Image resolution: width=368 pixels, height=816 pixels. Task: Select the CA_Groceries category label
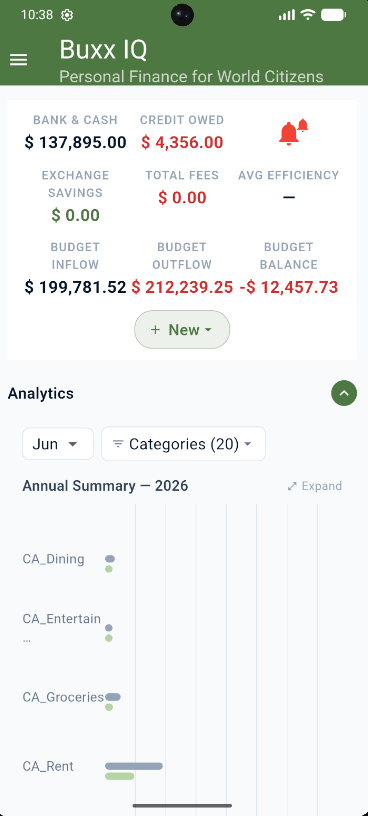[63, 697]
